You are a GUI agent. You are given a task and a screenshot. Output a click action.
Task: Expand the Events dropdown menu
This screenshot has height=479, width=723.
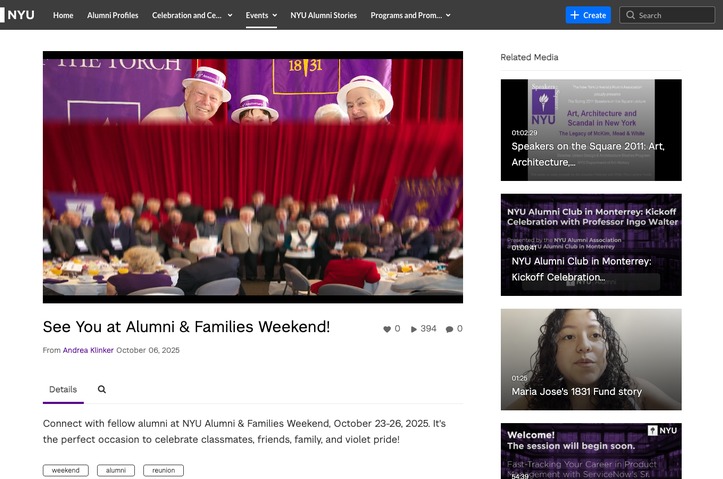[261, 15]
